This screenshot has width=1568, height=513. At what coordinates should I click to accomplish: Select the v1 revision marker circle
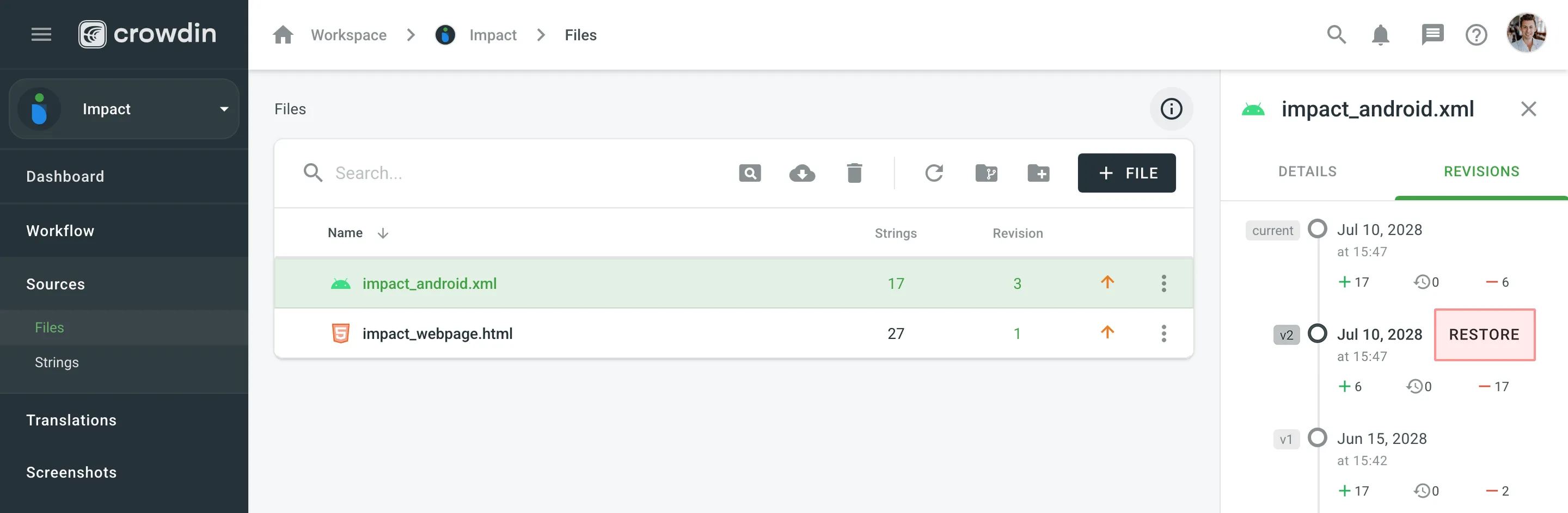[1317, 437]
